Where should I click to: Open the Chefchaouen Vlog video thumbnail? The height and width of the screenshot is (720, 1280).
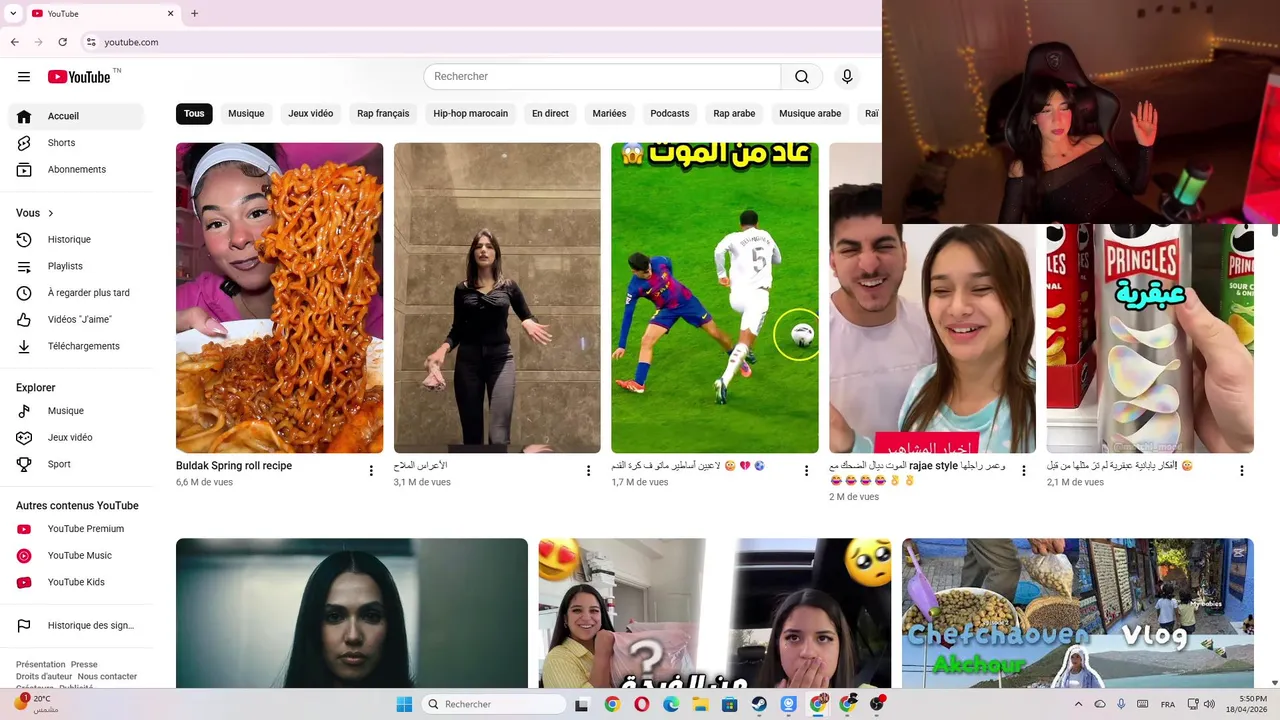click(1078, 613)
